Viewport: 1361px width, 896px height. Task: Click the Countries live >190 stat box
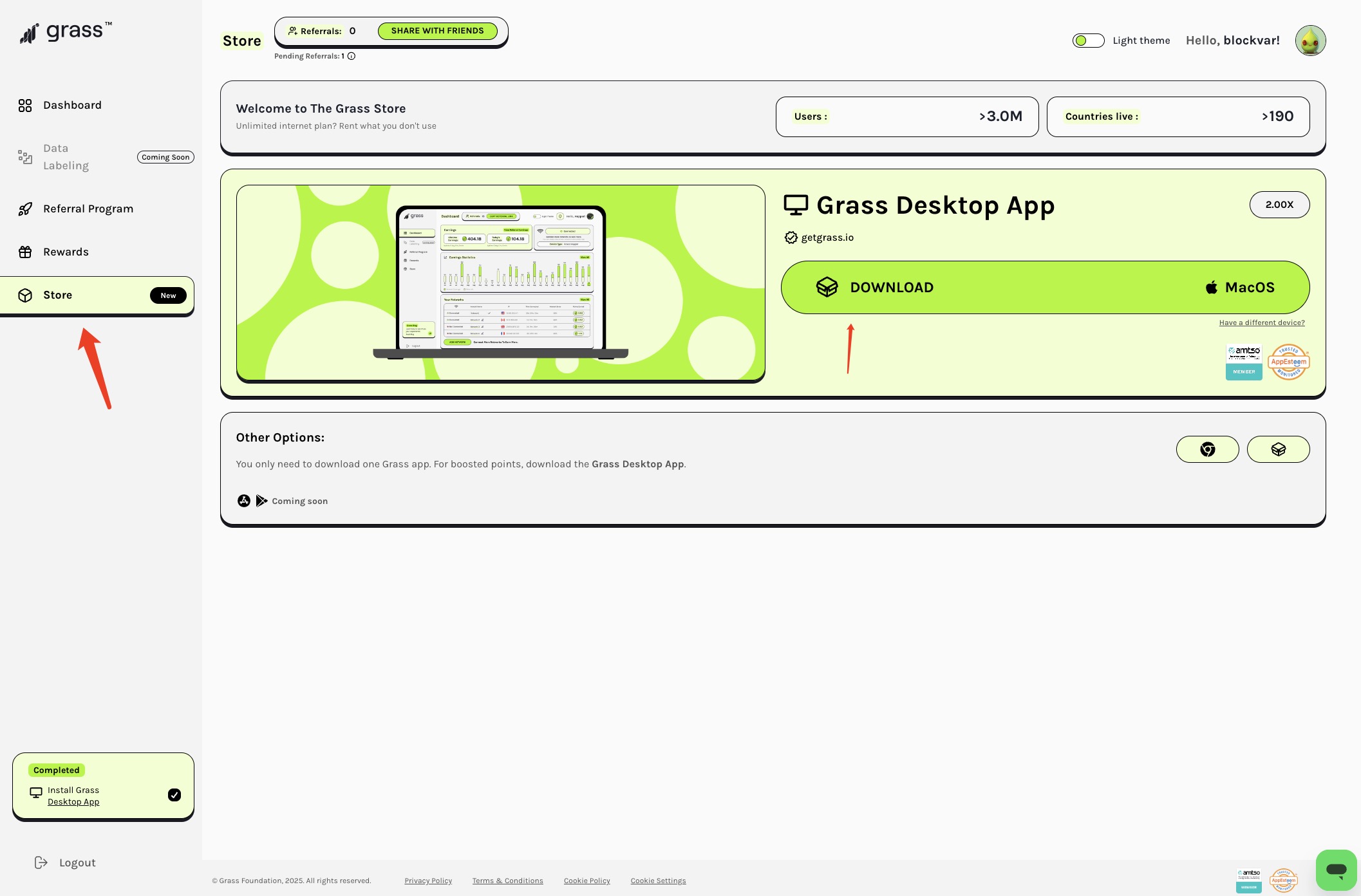(x=1178, y=117)
